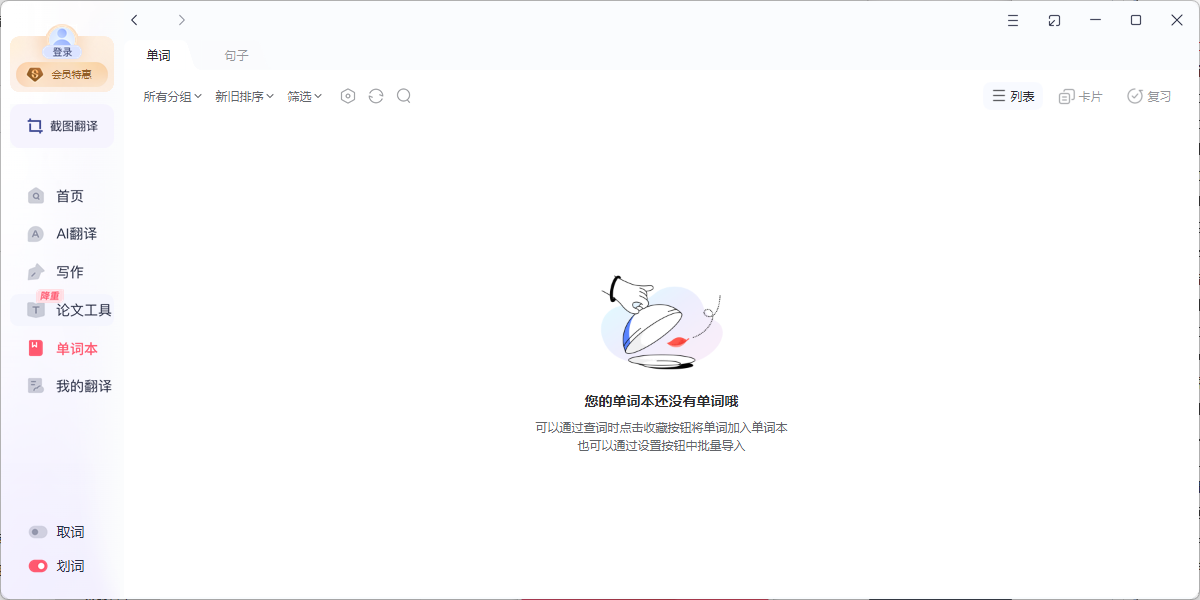Click the search magnifier icon
This screenshot has width=1200, height=600.
pos(404,96)
